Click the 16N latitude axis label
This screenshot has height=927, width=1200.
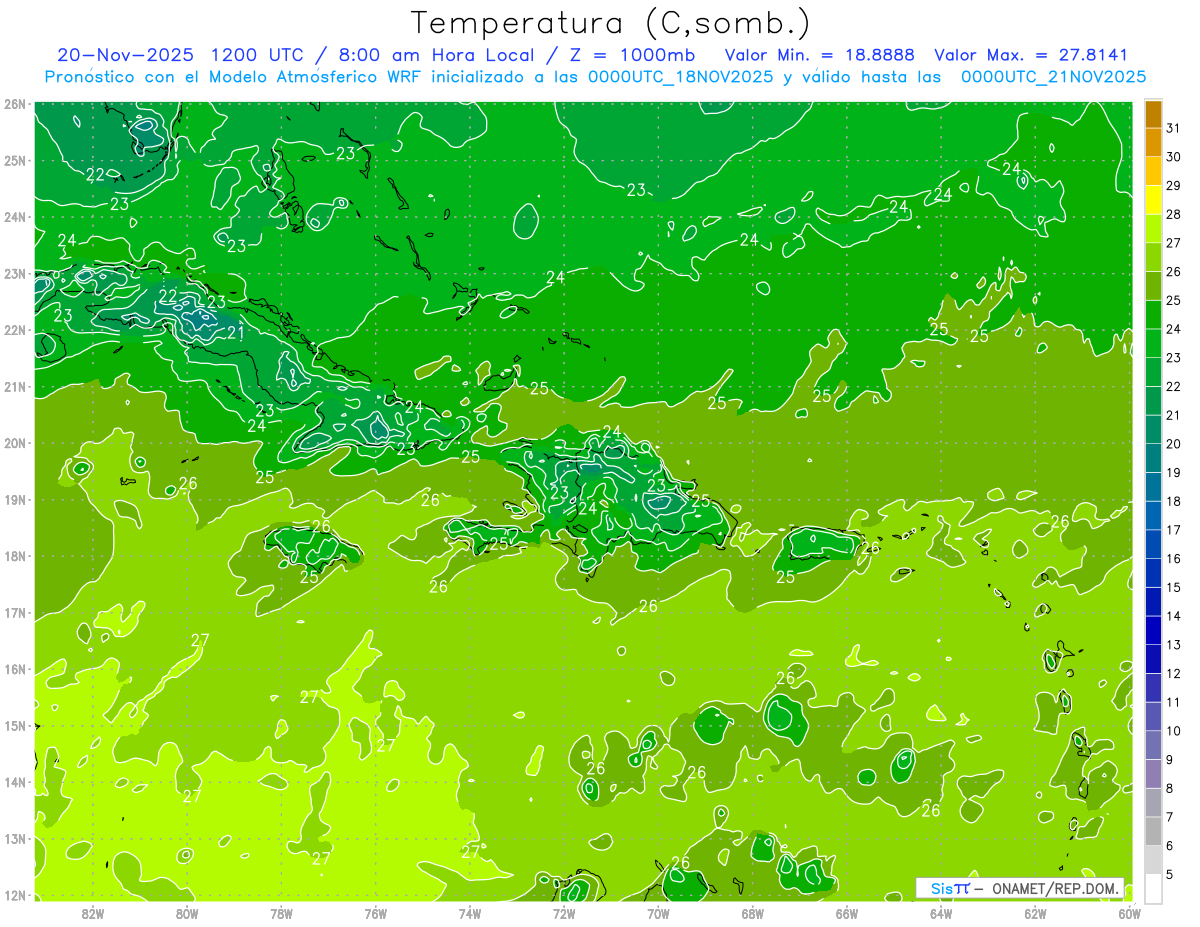tap(15, 669)
